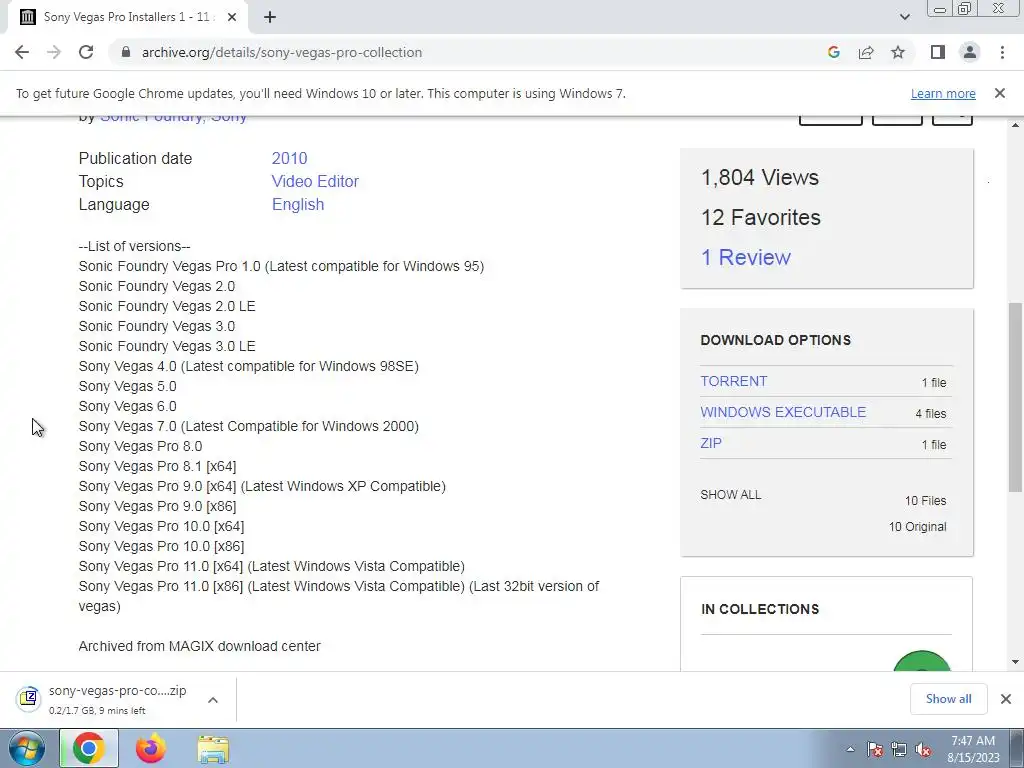Image resolution: width=1024 pixels, height=768 pixels.
Task: Open File Explorer from the taskbar
Action: pyautogui.click(x=213, y=749)
